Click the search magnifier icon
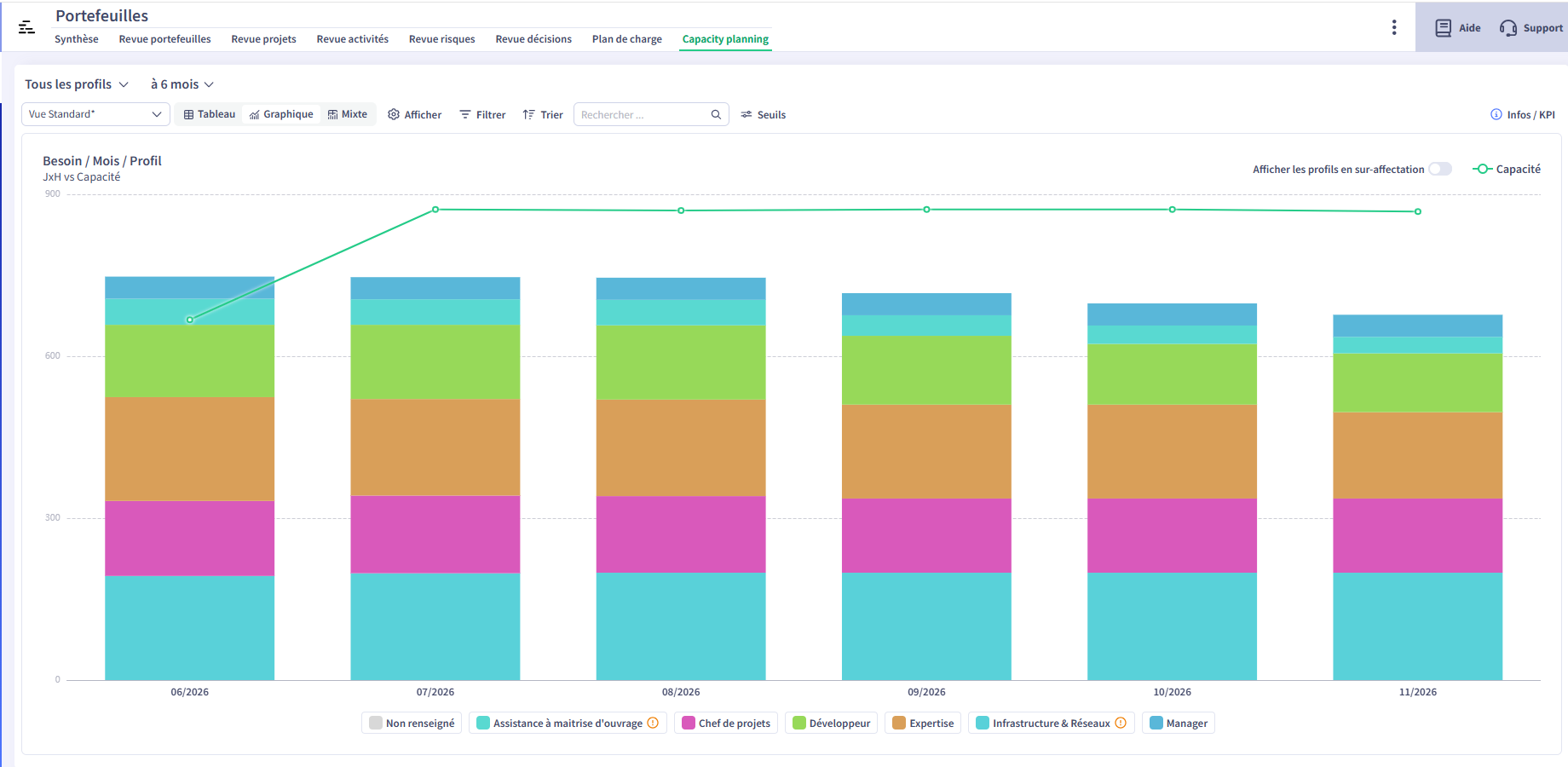Screen dimensions: 1568x767 tap(716, 115)
